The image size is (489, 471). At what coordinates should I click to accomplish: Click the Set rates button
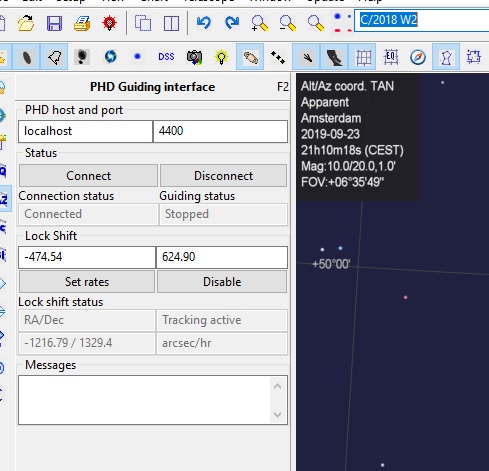pos(87,282)
